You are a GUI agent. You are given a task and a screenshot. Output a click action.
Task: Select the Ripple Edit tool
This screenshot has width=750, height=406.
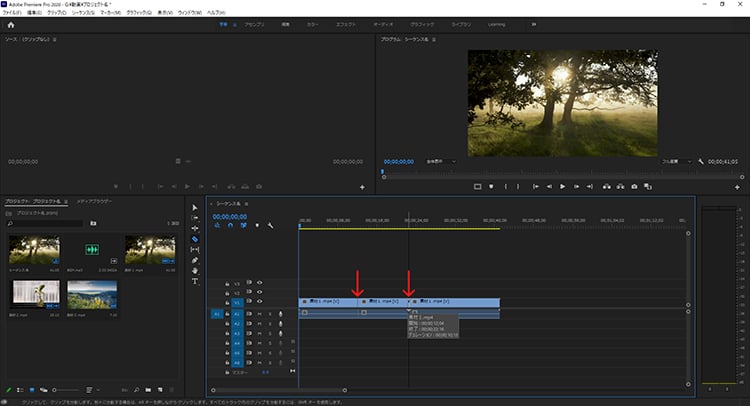point(195,229)
